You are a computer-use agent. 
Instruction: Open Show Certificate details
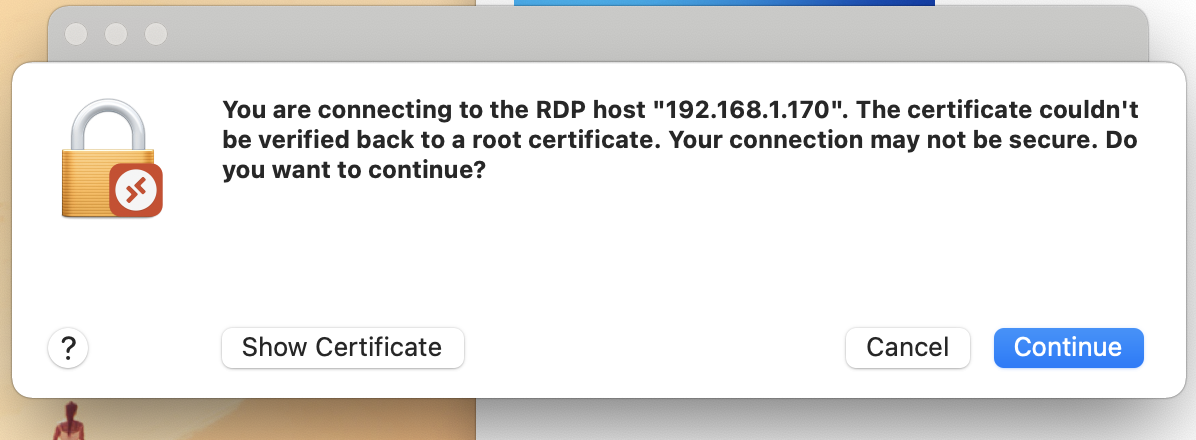[x=342, y=348]
